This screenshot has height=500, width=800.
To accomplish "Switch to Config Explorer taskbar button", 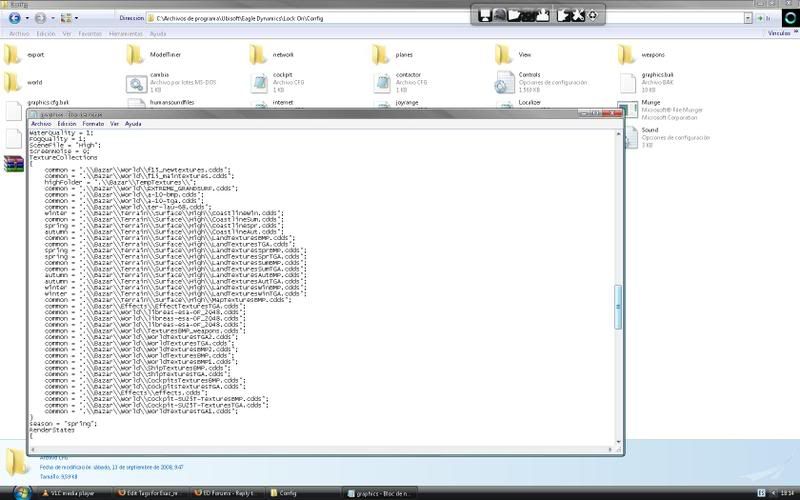I will 302,493.
